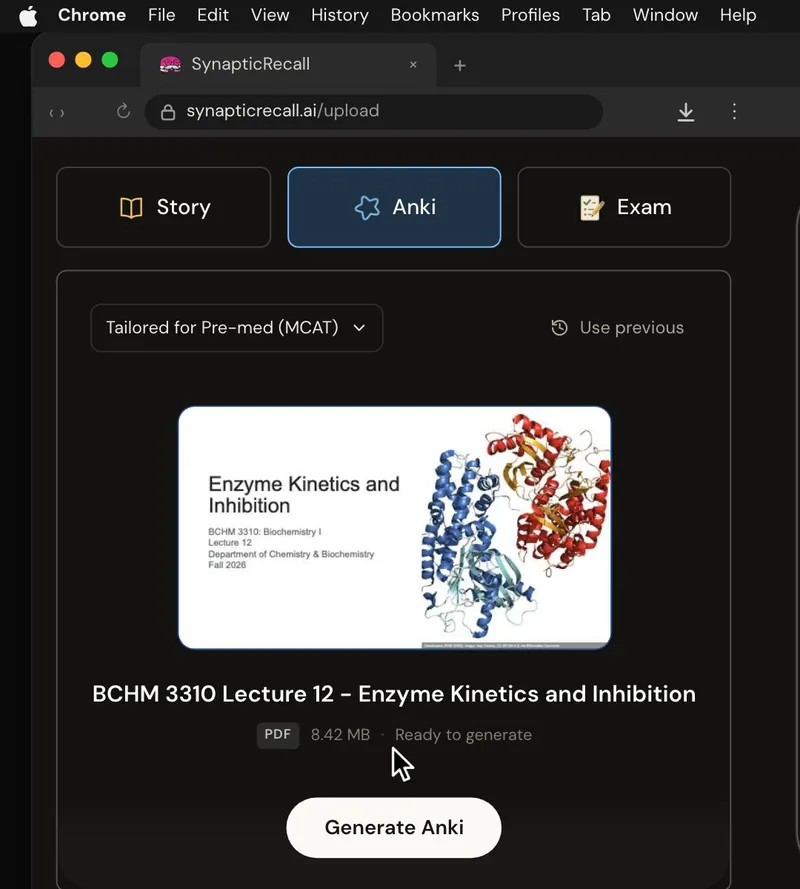Open the Window menu
Viewport: 800px width, 889px height.
pyautogui.click(x=665, y=15)
